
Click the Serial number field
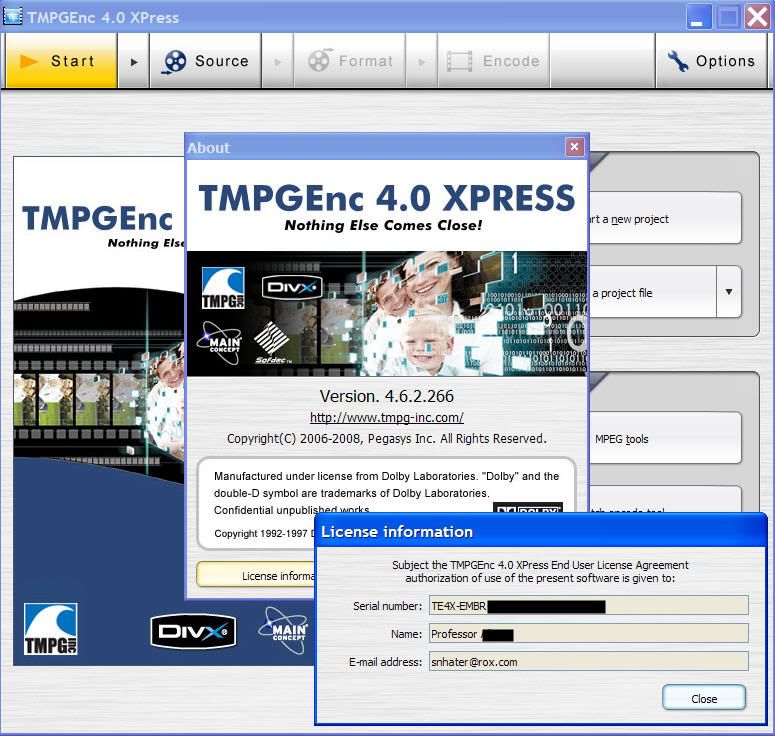[588, 606]
